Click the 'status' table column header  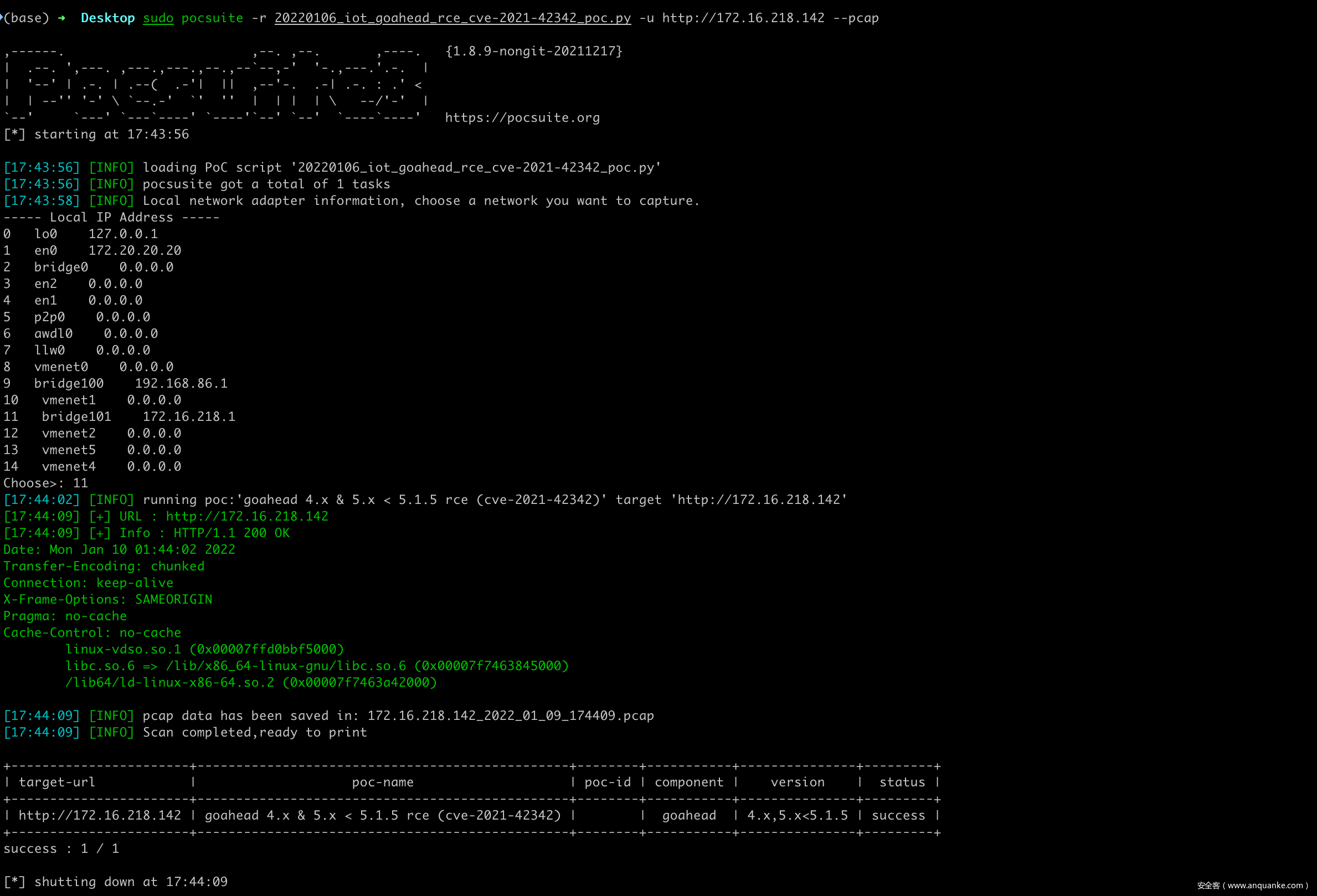tap(902, 782)
